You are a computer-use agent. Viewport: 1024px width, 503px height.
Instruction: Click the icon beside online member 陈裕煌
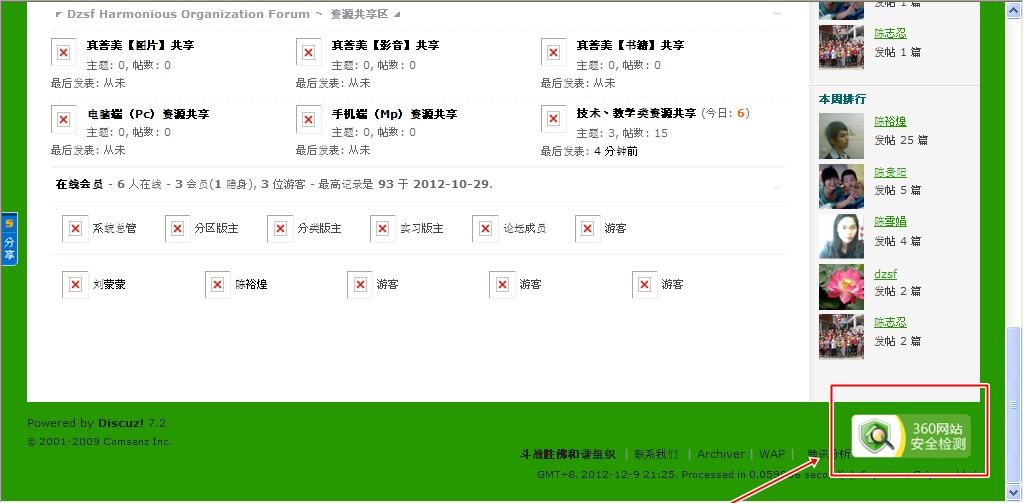coord(217,285)
